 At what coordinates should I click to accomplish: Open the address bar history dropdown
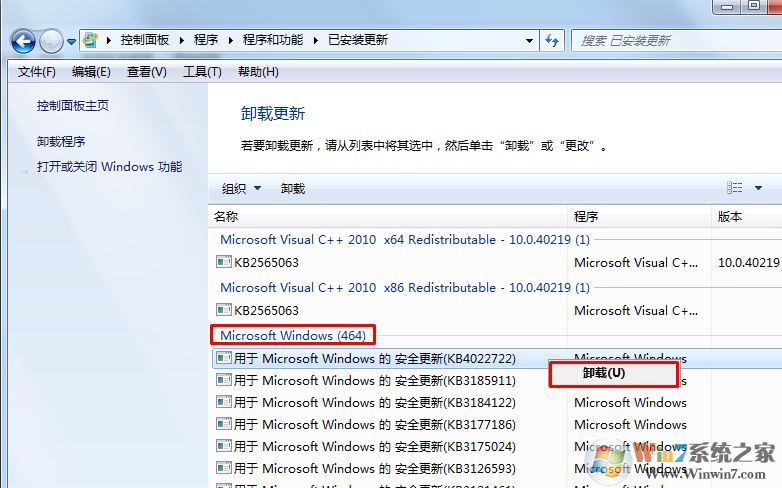pyautogui.click(x=529, y=41)
